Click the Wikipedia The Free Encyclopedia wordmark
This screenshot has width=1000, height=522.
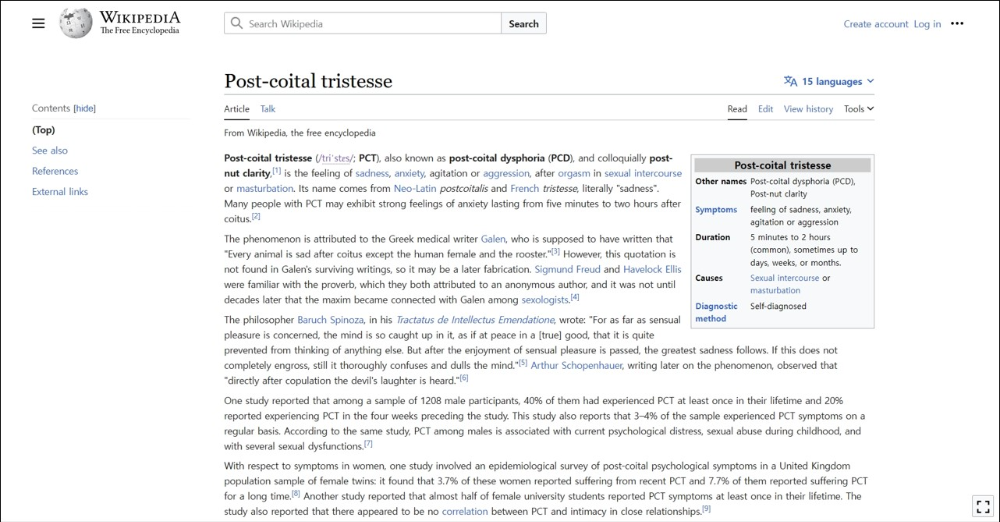pyautogui.click(x=140, y=22)
